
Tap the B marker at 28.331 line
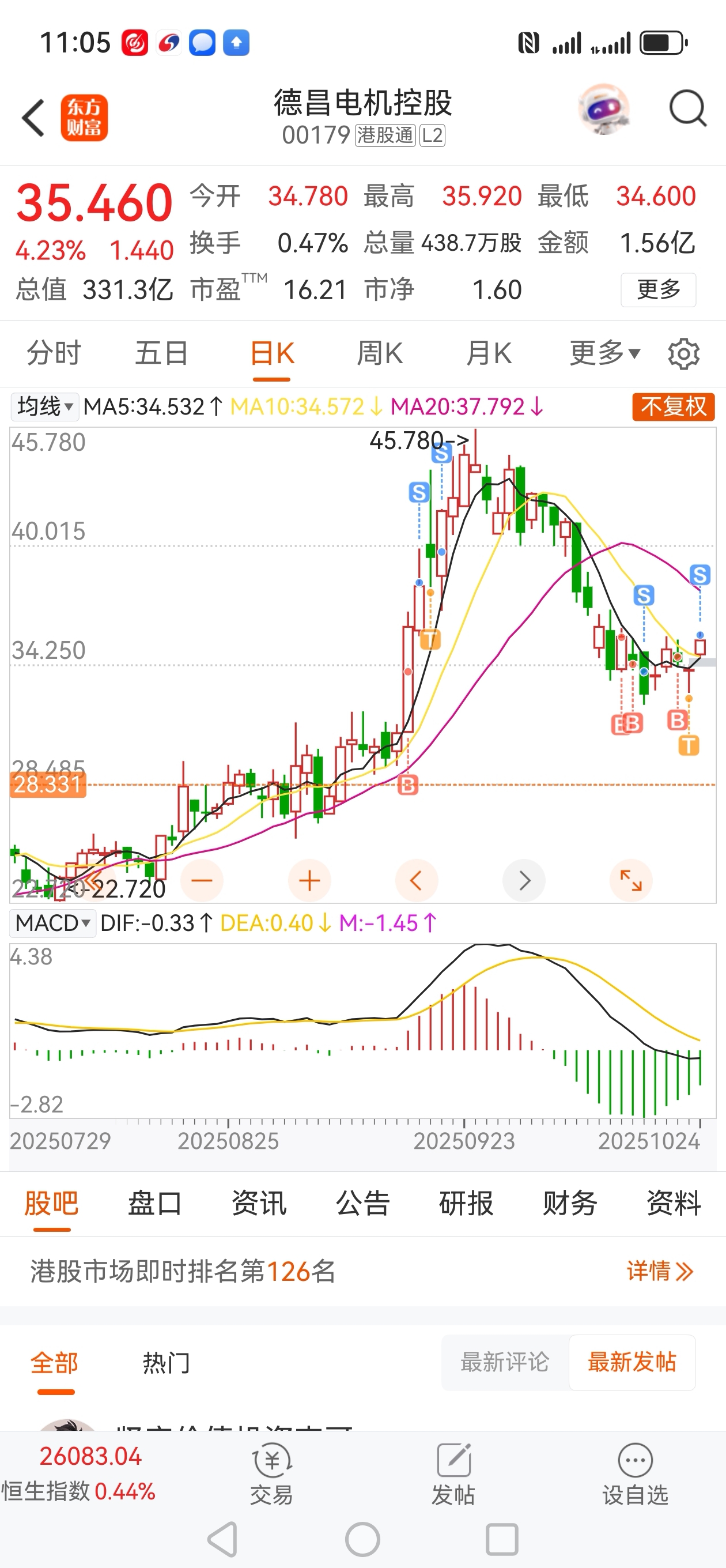coord(408,785)
